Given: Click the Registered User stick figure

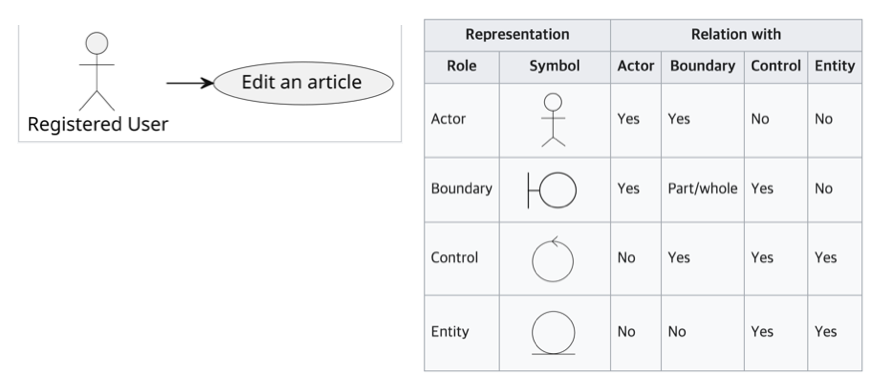Looking at the screenshot, I should click(97, 72).
